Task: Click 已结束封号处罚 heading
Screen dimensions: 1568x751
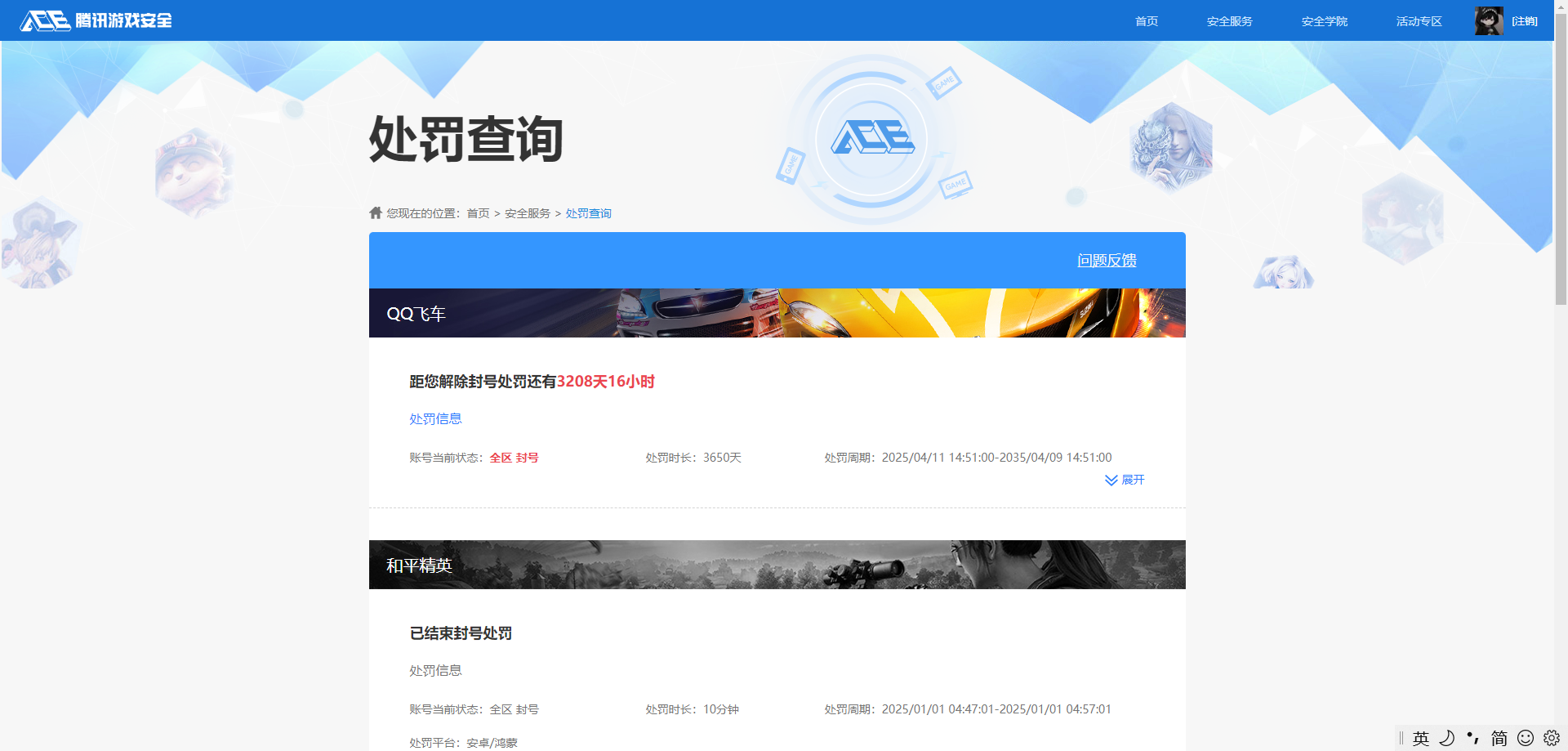Action: pyautogui.click(x=461, y=633)
